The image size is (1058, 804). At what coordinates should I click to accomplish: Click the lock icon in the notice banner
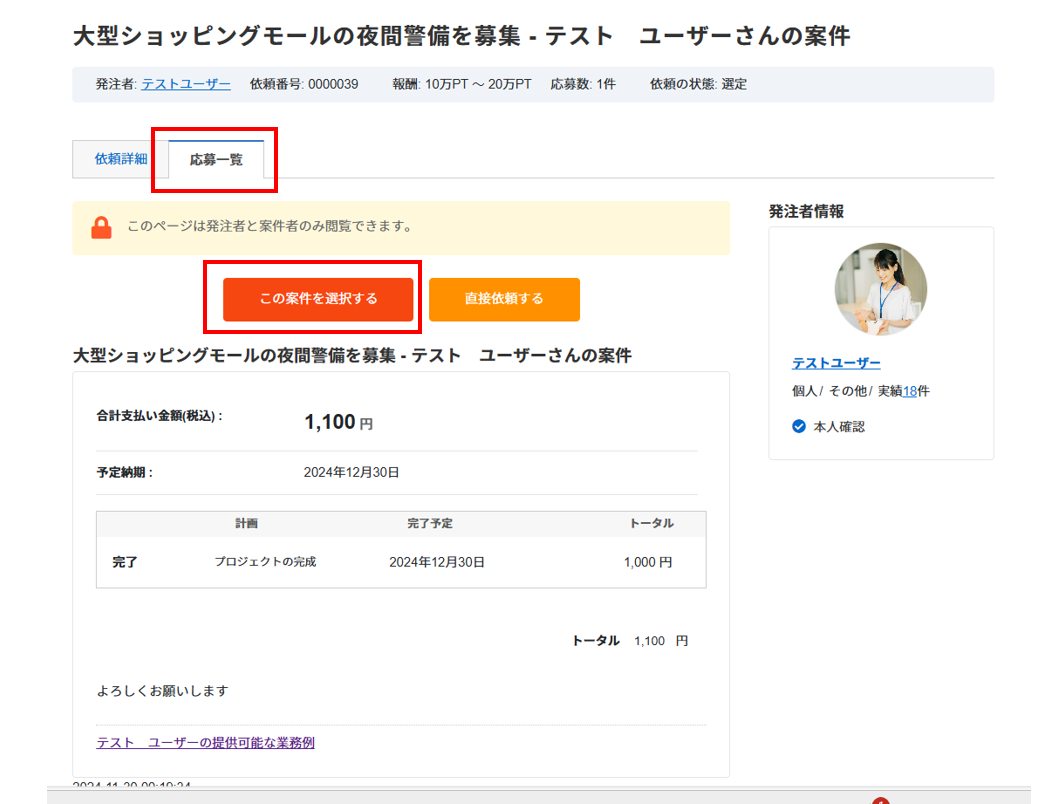click(x=101, y=228)
